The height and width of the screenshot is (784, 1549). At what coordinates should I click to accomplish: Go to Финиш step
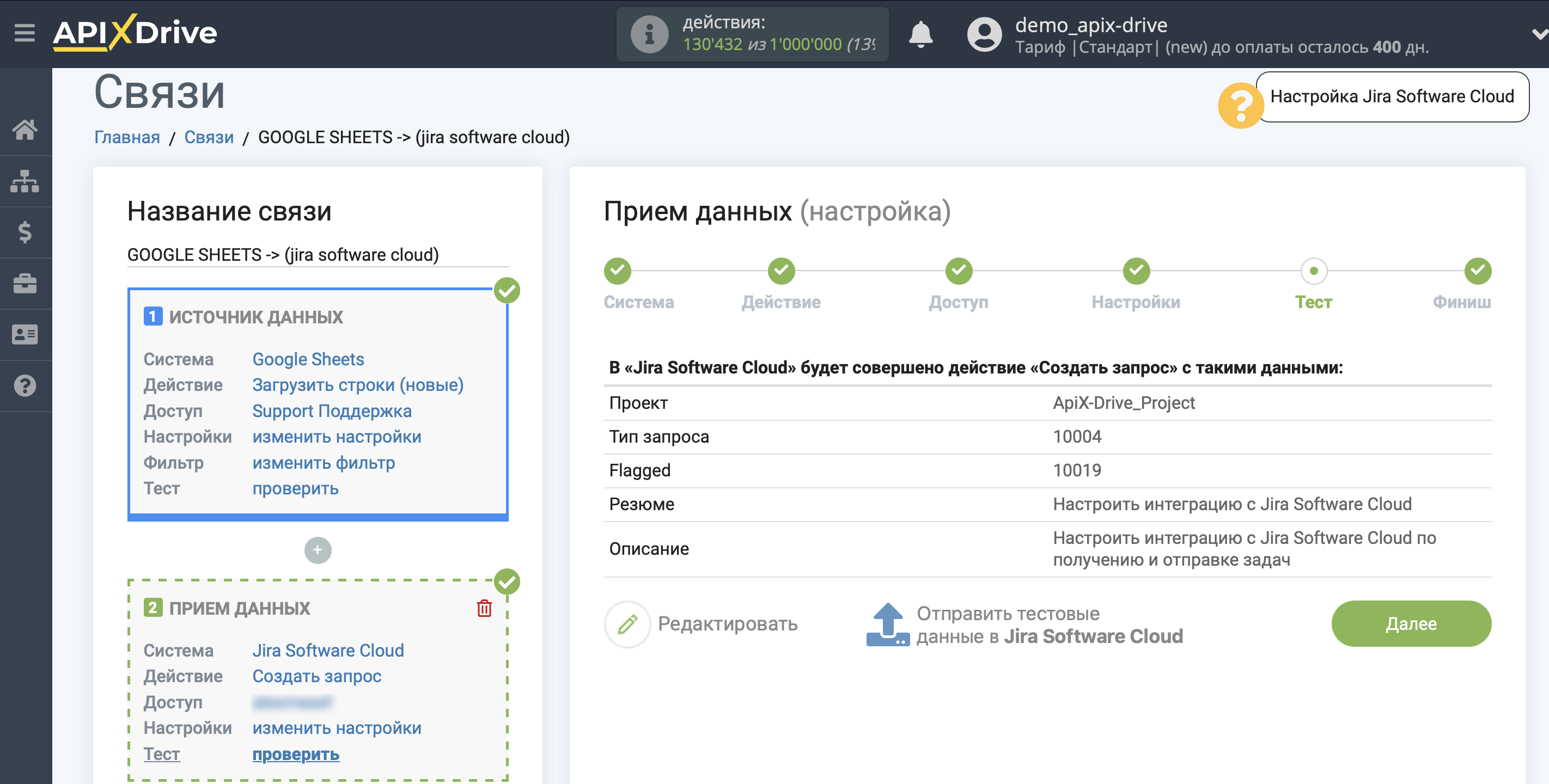(1478, 271)
